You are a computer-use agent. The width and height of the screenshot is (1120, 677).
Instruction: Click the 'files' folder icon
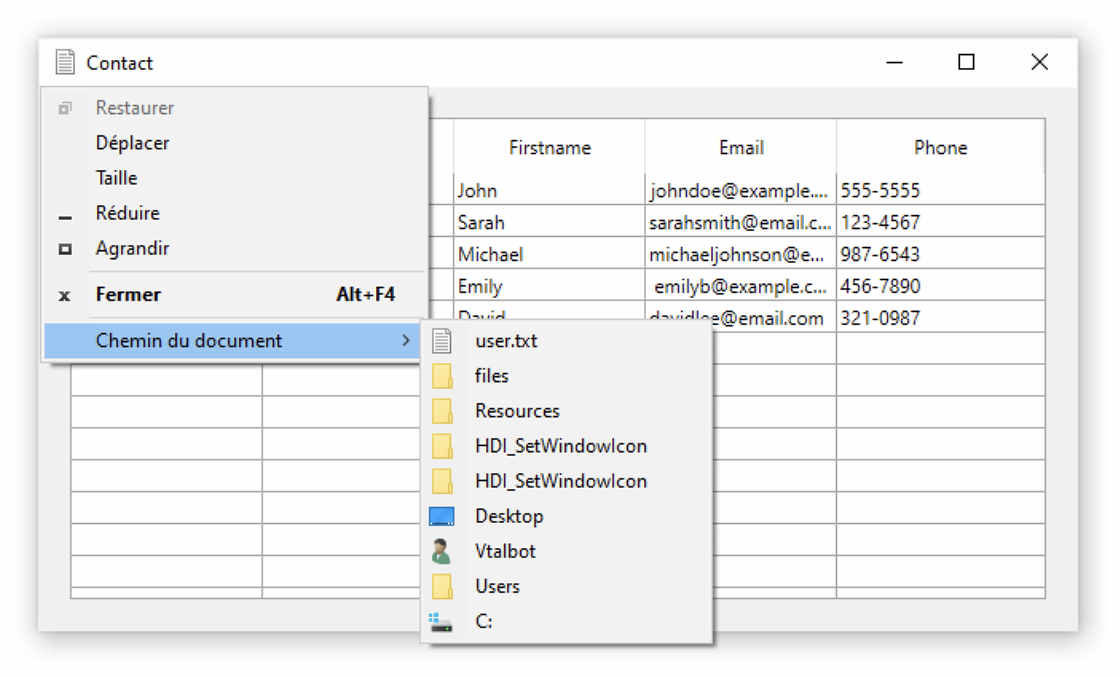(x=442, y=376)
